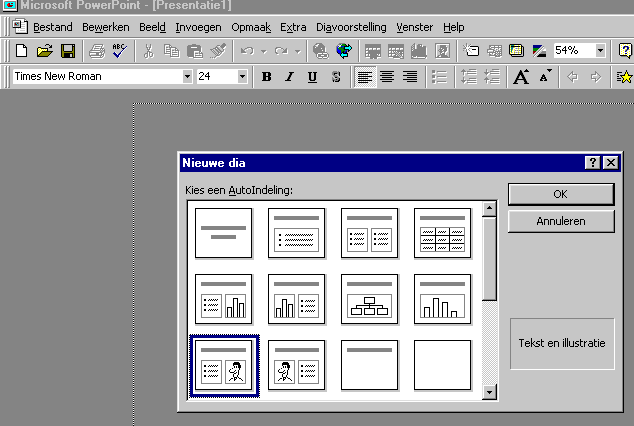Open the Venster menu

click(x=414, y=27)
